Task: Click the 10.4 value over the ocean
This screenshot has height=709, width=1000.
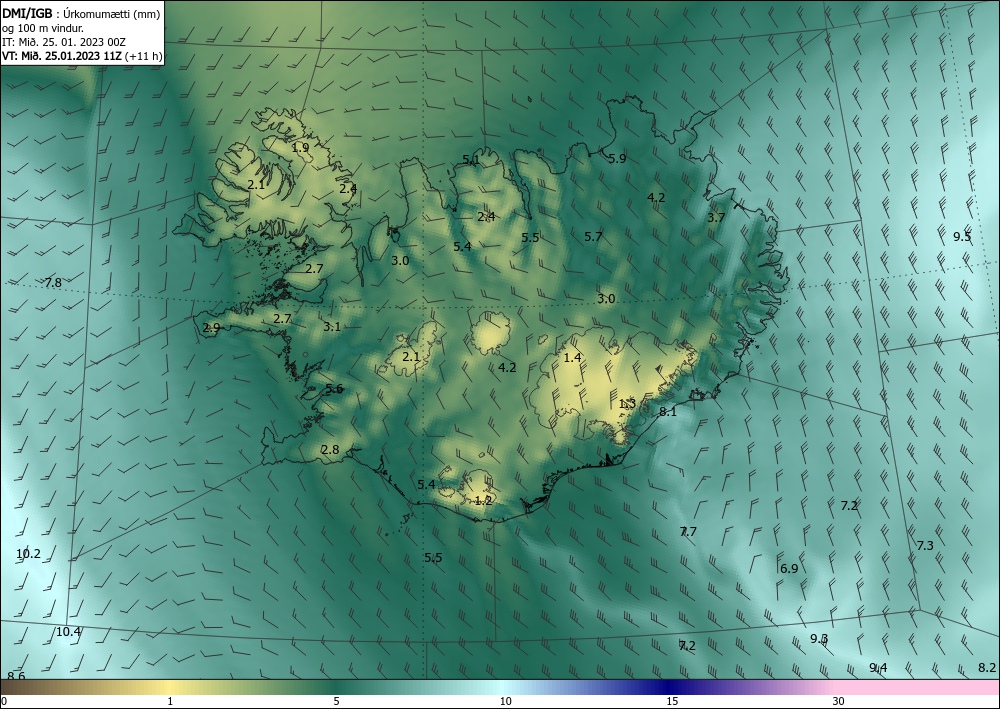Action: tap(68, 632)
